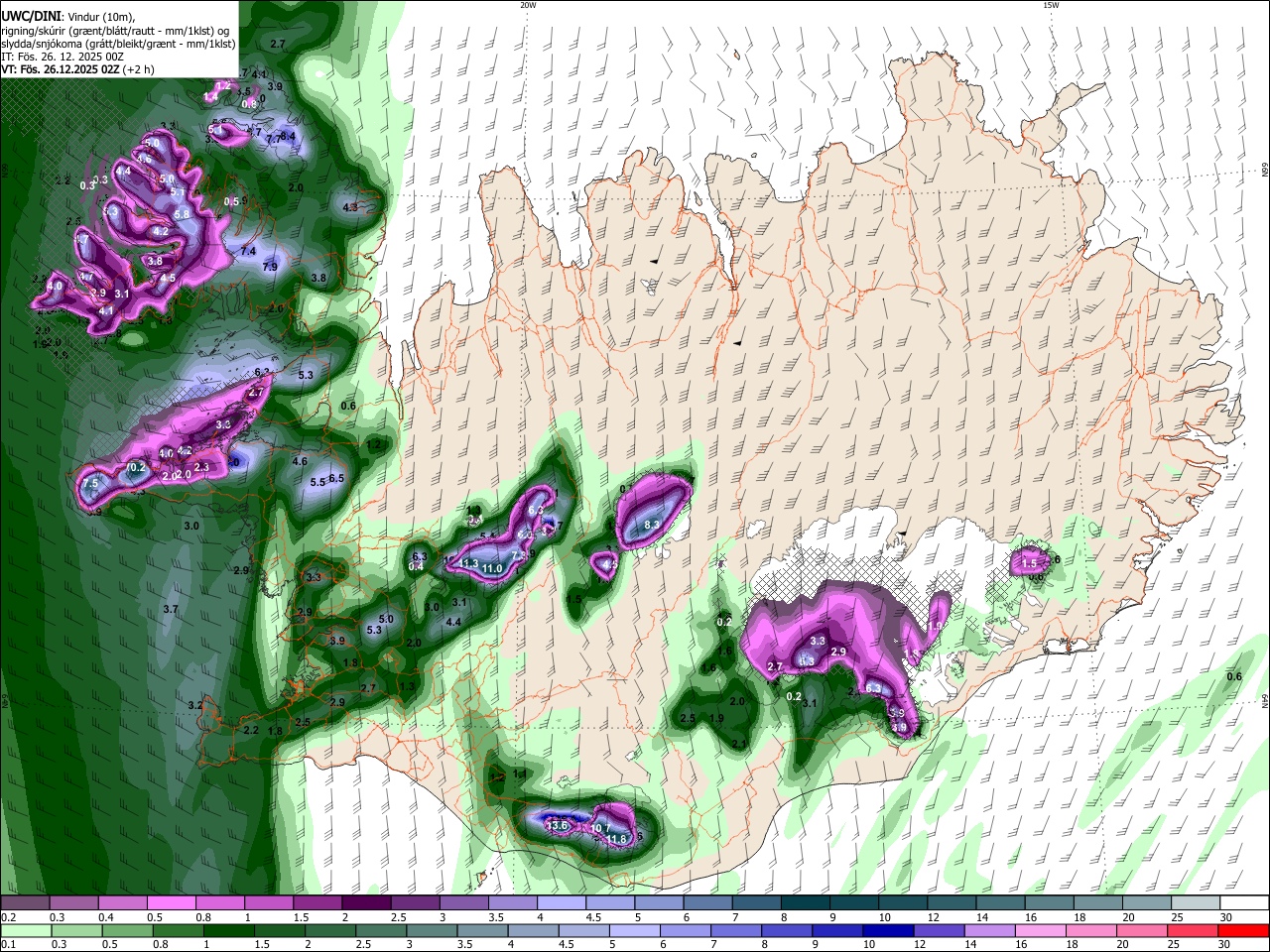Screen dimensions: 1270x952
Task: Click the 20W longitude label
Action: [528, 5]
